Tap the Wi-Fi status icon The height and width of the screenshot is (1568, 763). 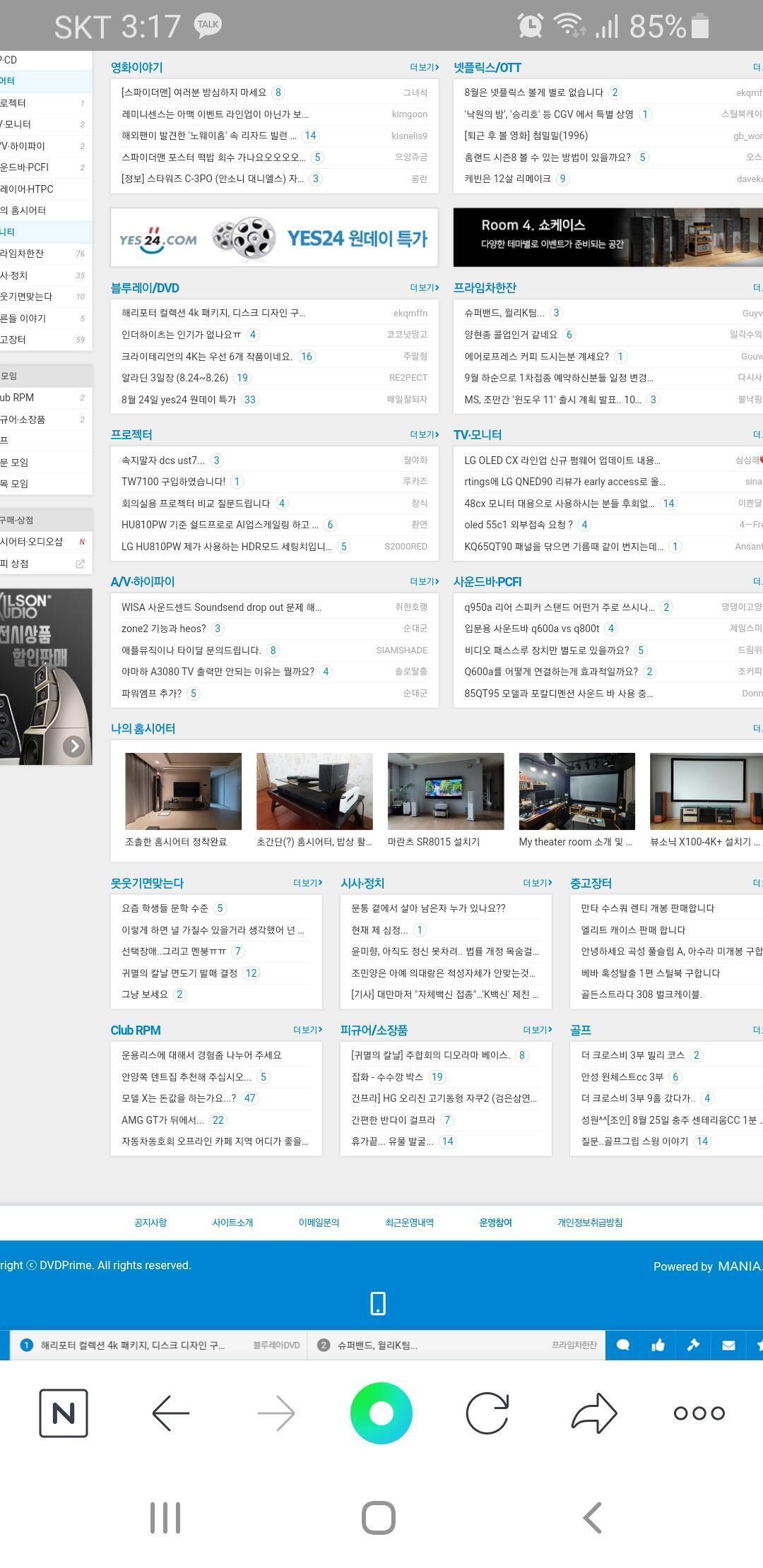pyautogui.click(x=569, y=25)
